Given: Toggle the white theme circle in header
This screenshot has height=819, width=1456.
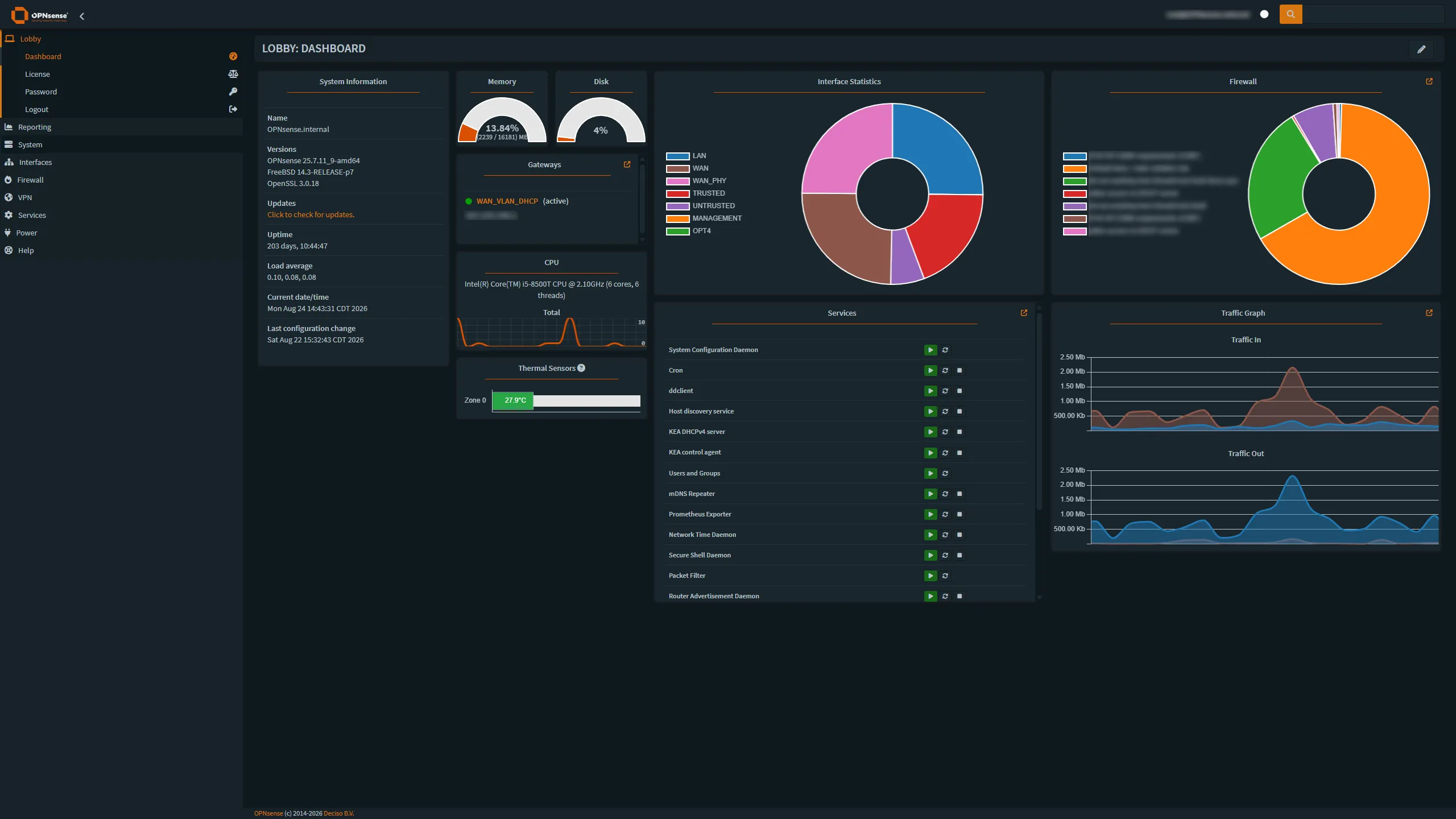Looking at the screenshot, I should (x=1264, y=14).
